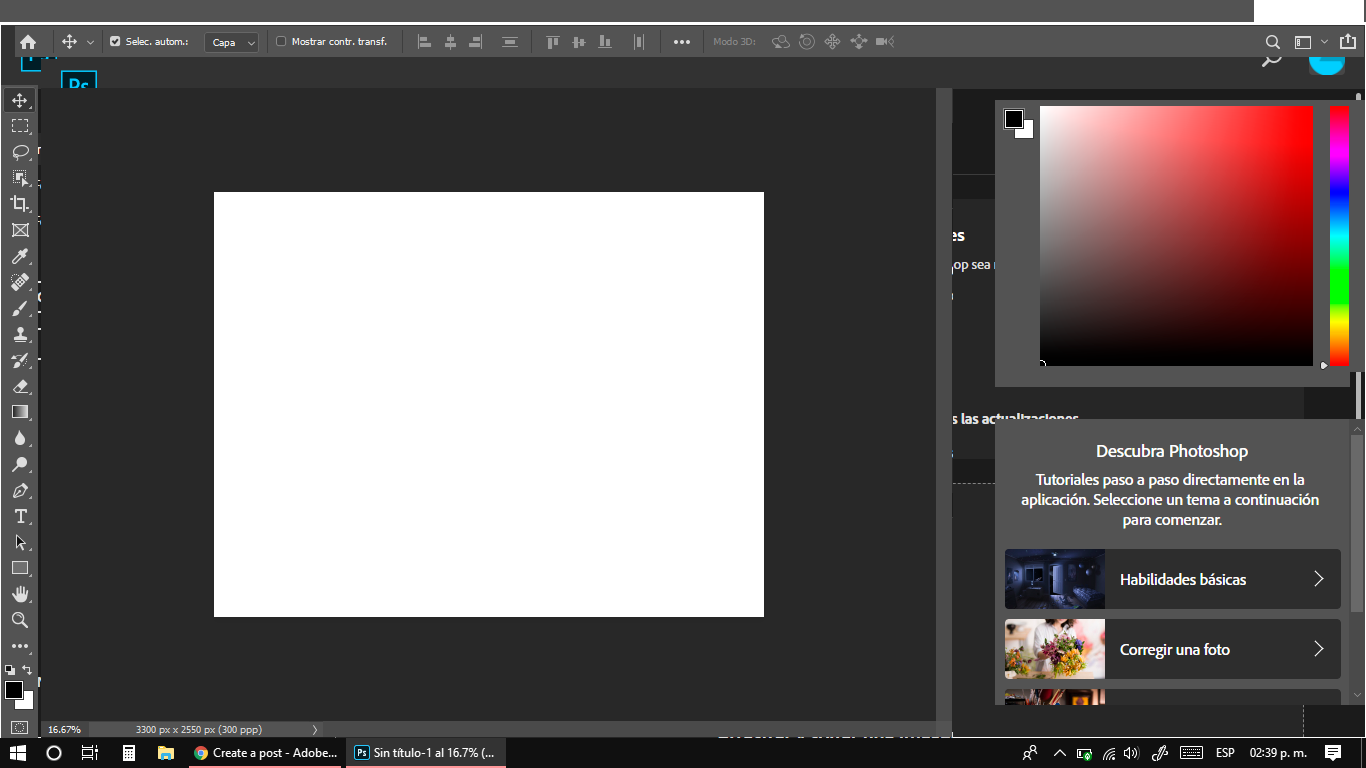1366x768 pixels.
Task: Select the Move tool
Action: tap(20, 99)
